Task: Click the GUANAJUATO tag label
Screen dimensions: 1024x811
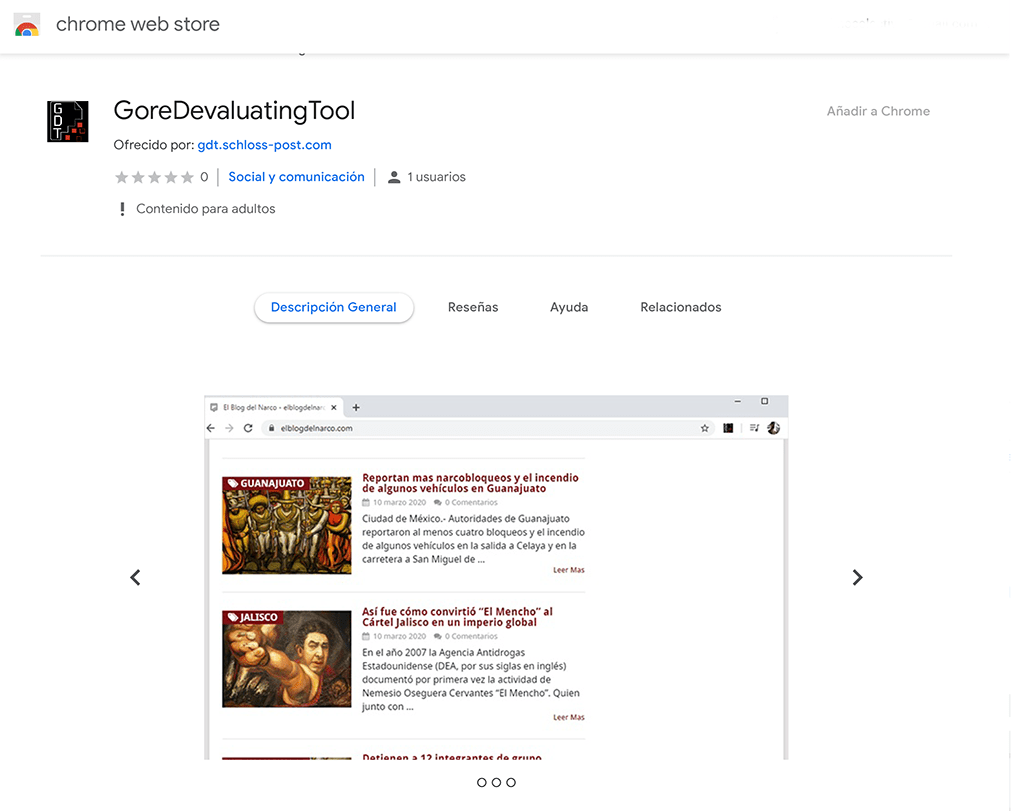Action: tap(266, 483)
